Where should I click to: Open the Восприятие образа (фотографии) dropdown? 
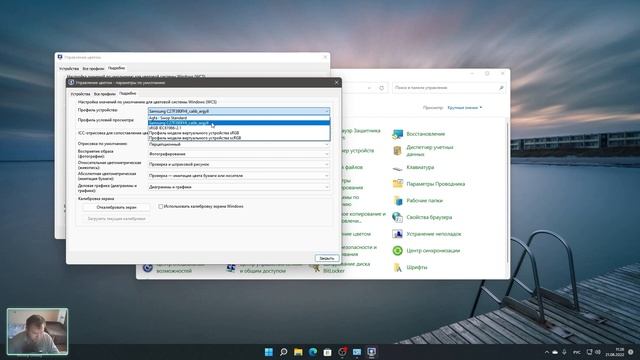(x=239, y=154)
